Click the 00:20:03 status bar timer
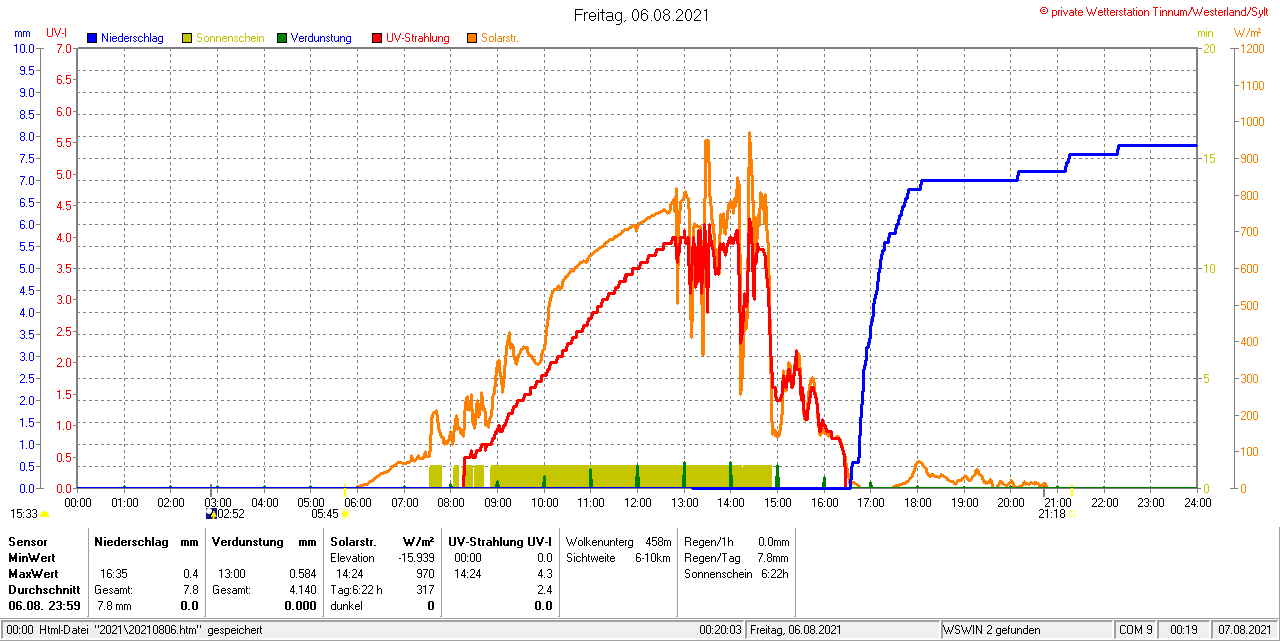The width and height of the screenshot is (1280, 641). point(720,630)
